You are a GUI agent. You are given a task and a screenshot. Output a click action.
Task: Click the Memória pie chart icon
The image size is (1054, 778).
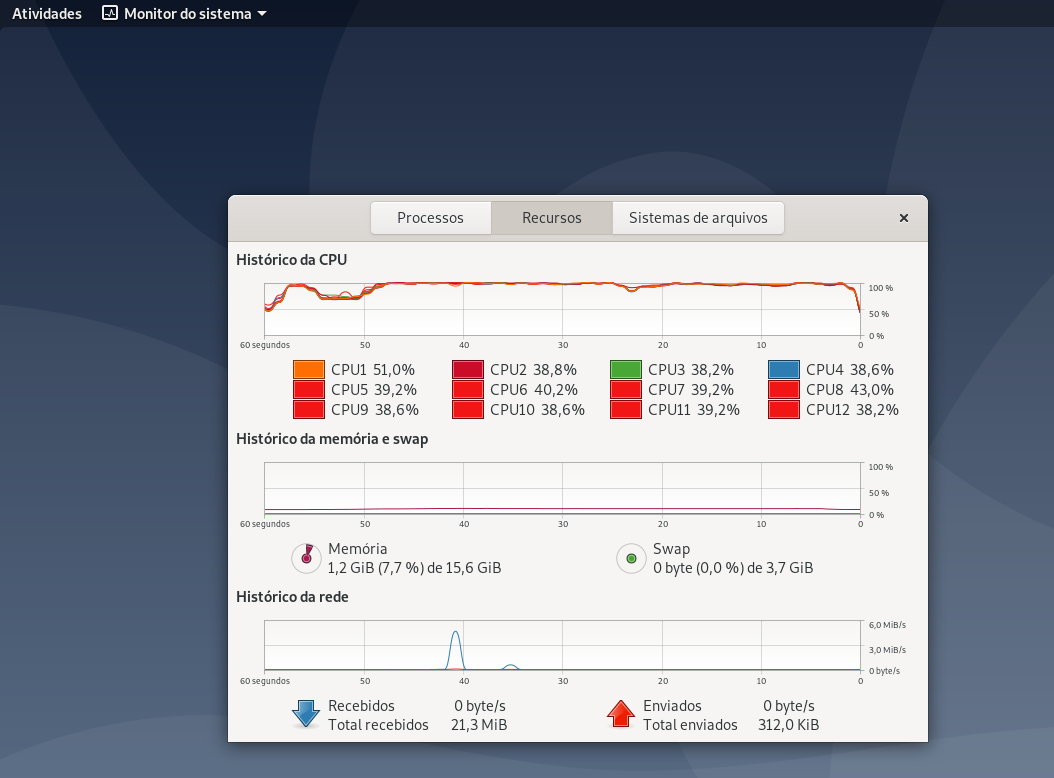tap(306, 558)
